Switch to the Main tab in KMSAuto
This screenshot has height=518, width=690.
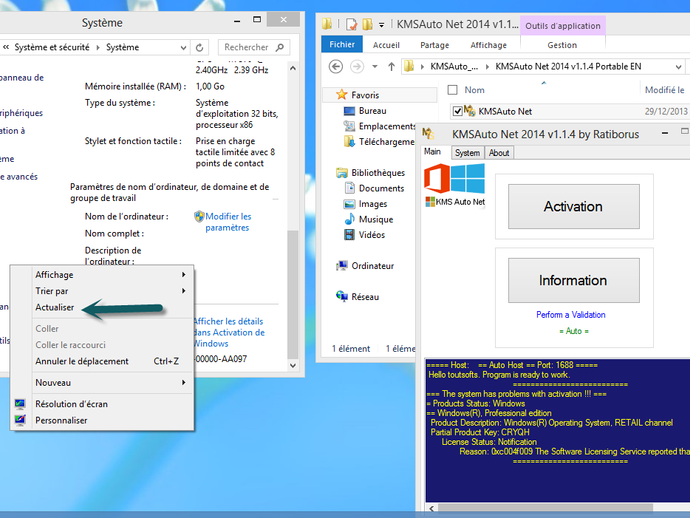coord(432,152)
